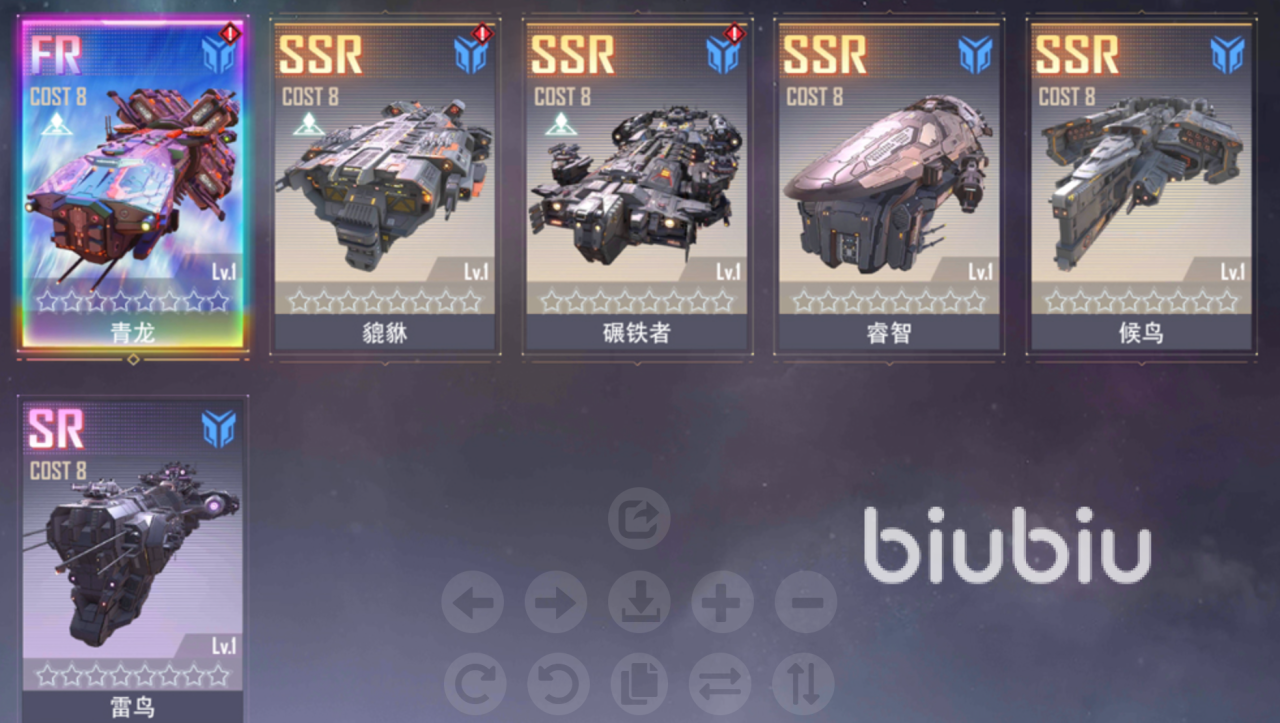Click the right arrow overlay icon
Viewport: 1280px width, 723px height.
(556, 602)
